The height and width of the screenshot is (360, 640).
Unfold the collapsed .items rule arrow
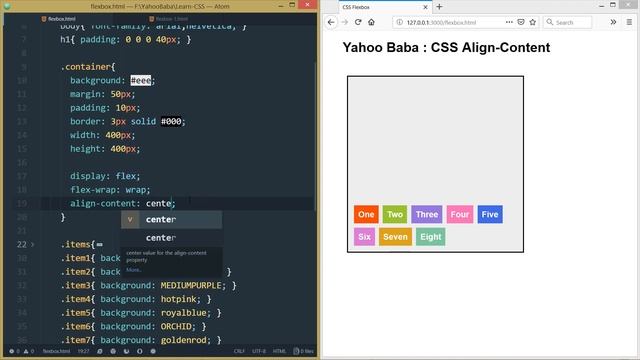pos(33,244)
